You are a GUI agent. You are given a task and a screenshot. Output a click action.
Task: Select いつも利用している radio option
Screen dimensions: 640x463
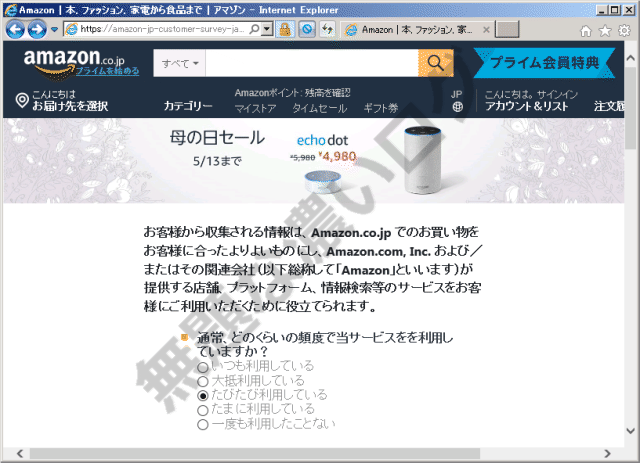[x=203, y=367]
